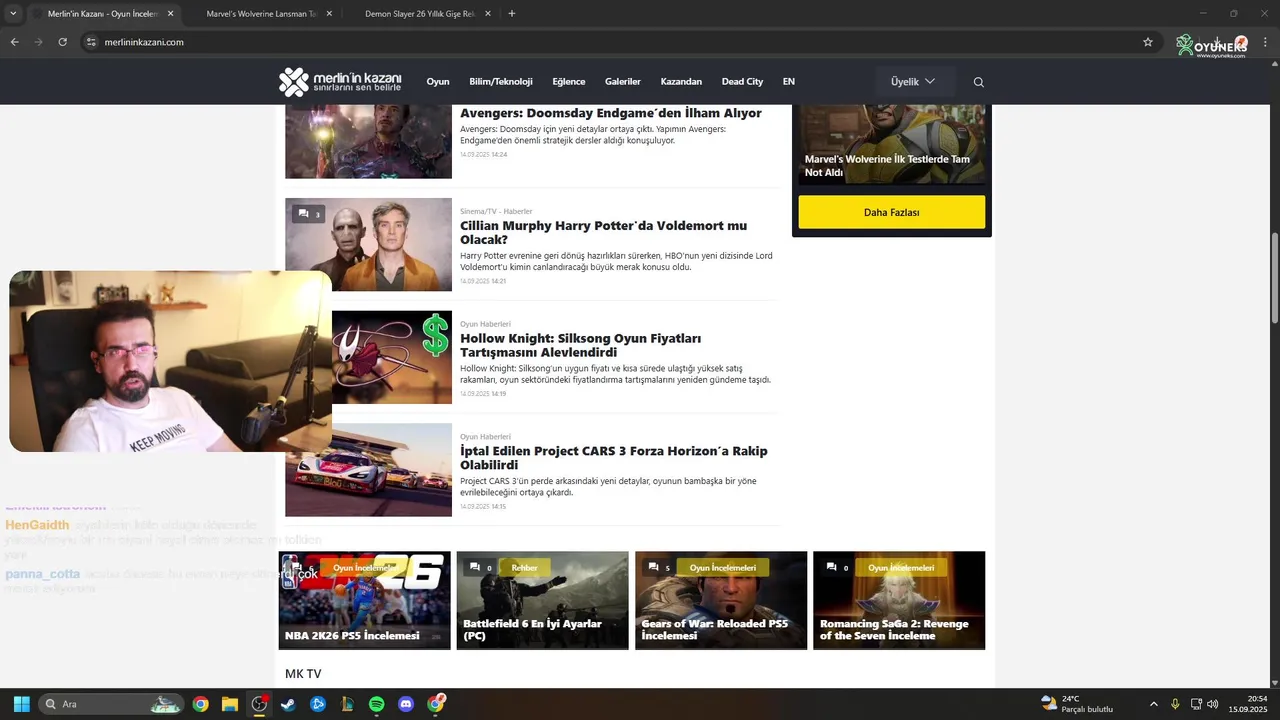Open the Windows Start menu

(21, 704)
